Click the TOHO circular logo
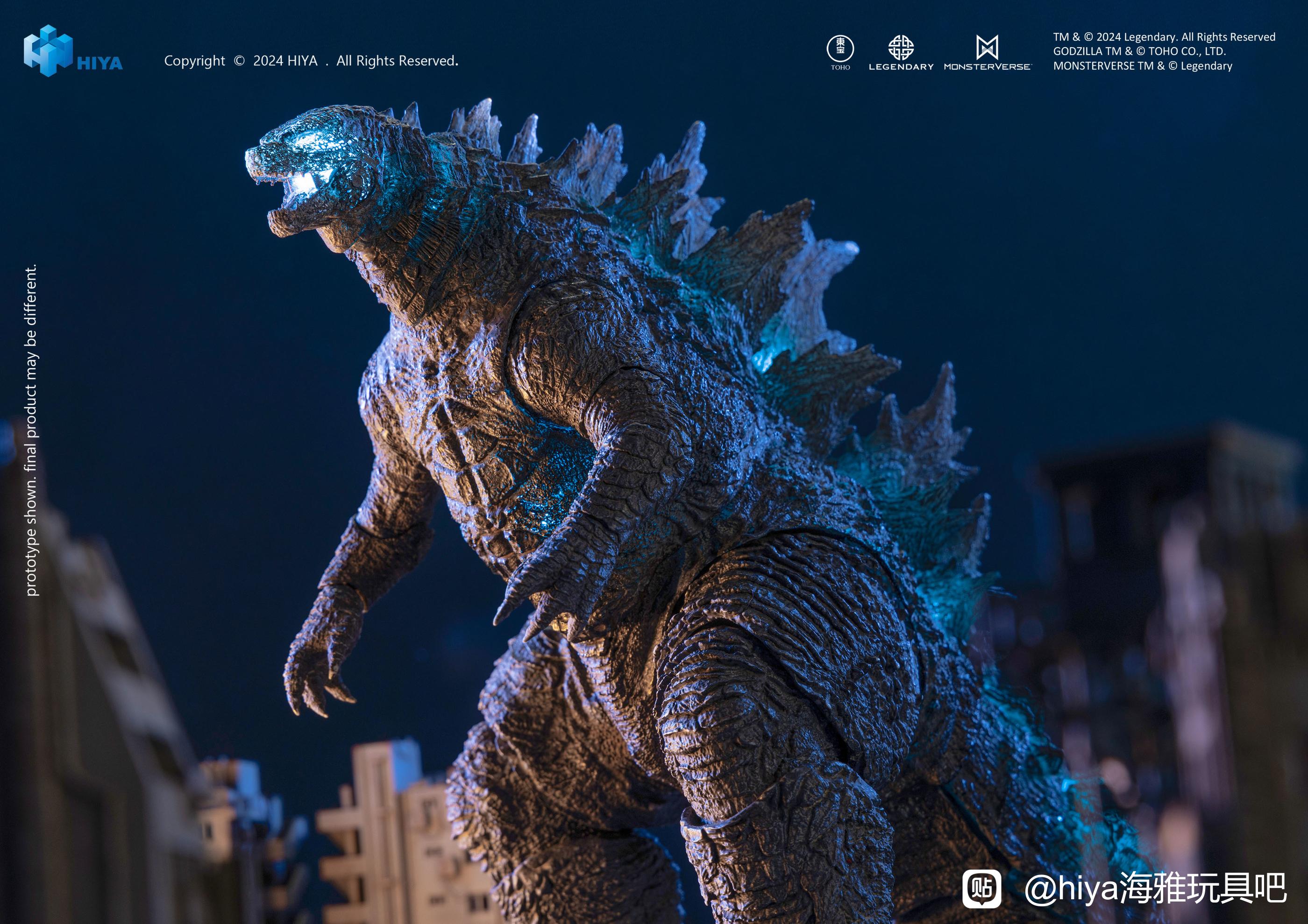The width and height of the screenshot is (1308, 924). point(840,49)
